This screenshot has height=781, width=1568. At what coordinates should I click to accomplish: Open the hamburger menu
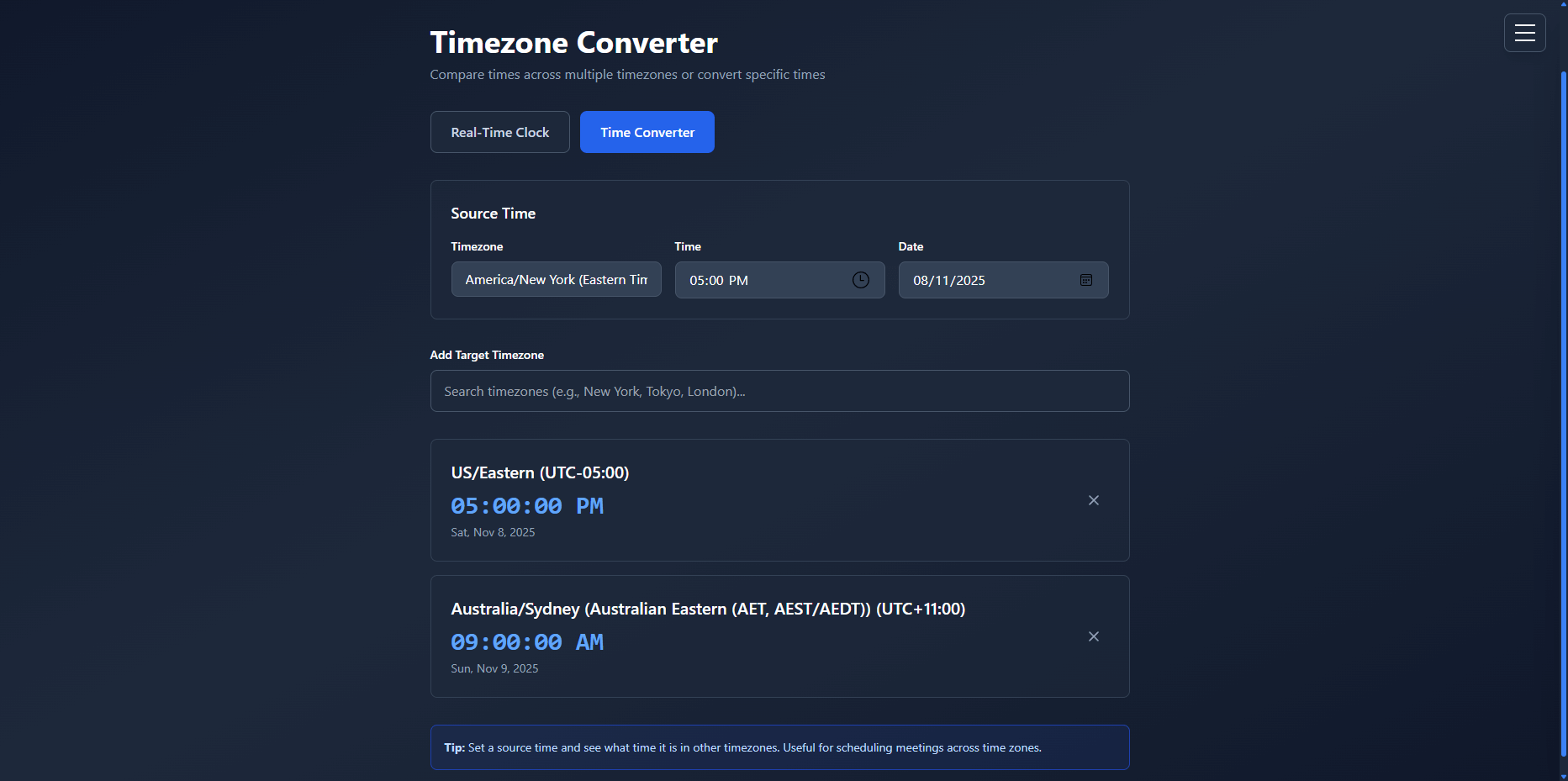pos(1524,33)
